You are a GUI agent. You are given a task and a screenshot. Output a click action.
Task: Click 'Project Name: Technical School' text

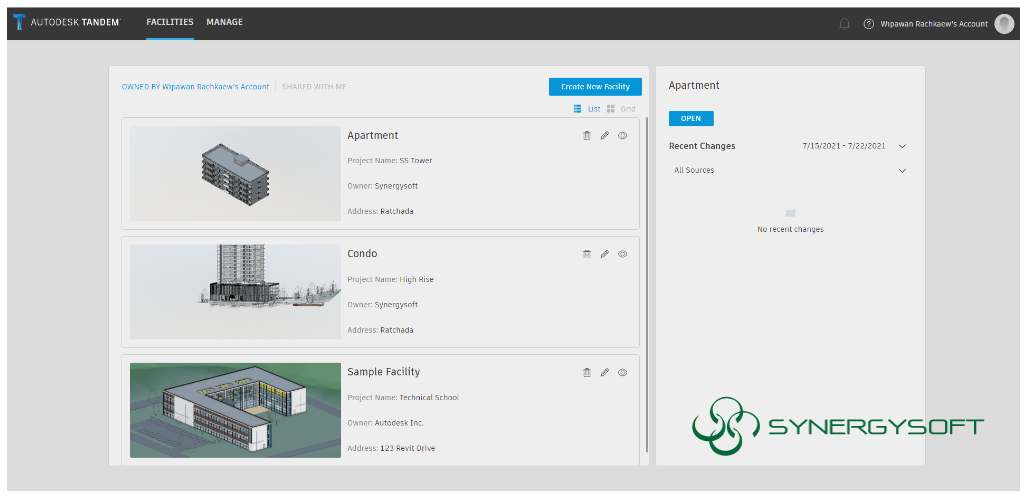tap(403, 397)
